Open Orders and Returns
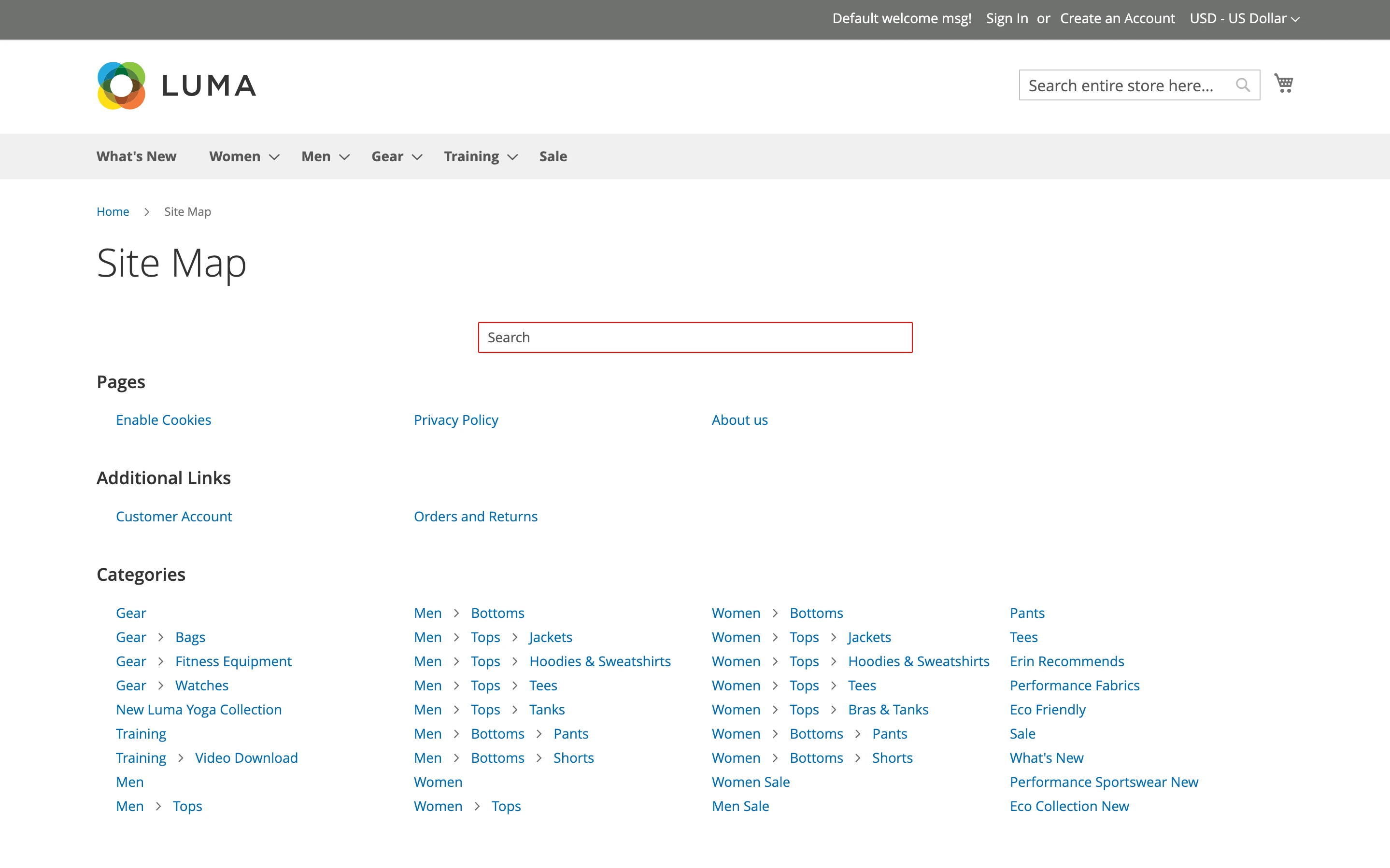This screenshot has width=1390, height=868. coord(475,516)
